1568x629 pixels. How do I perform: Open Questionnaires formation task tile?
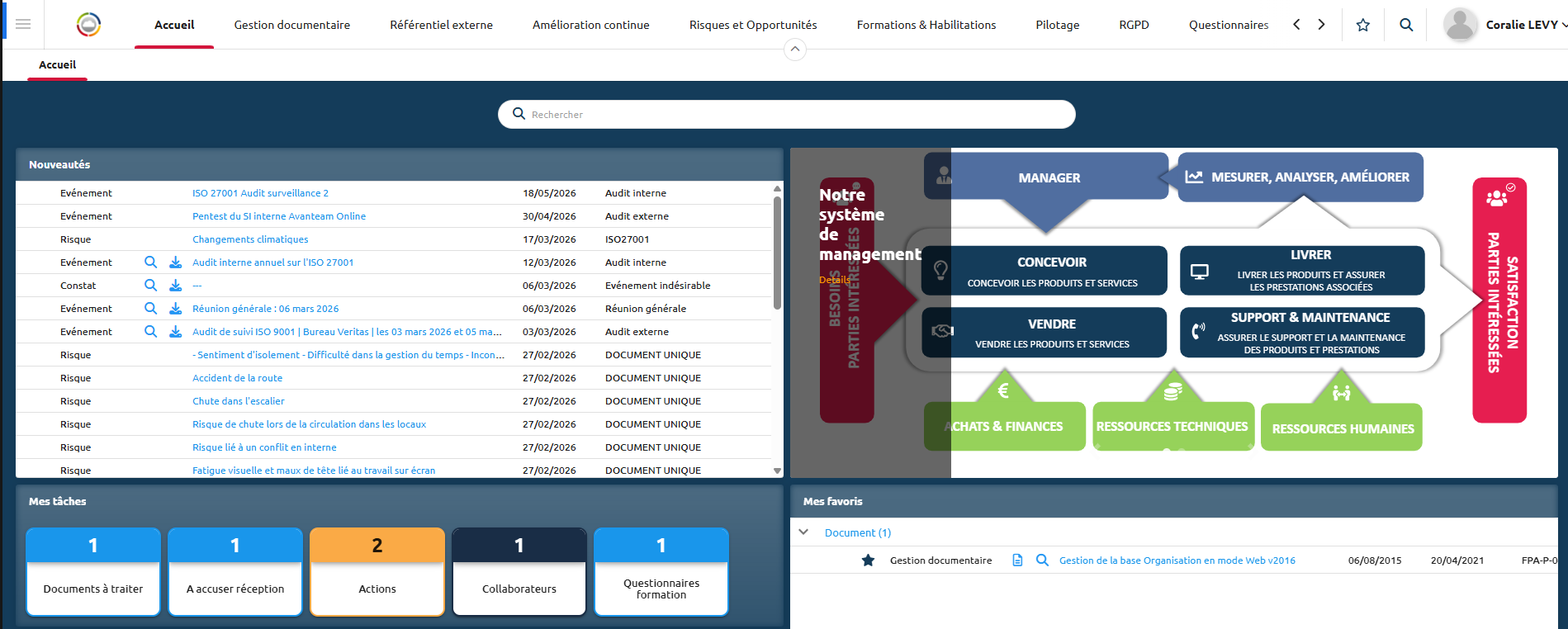click(661, 571)
